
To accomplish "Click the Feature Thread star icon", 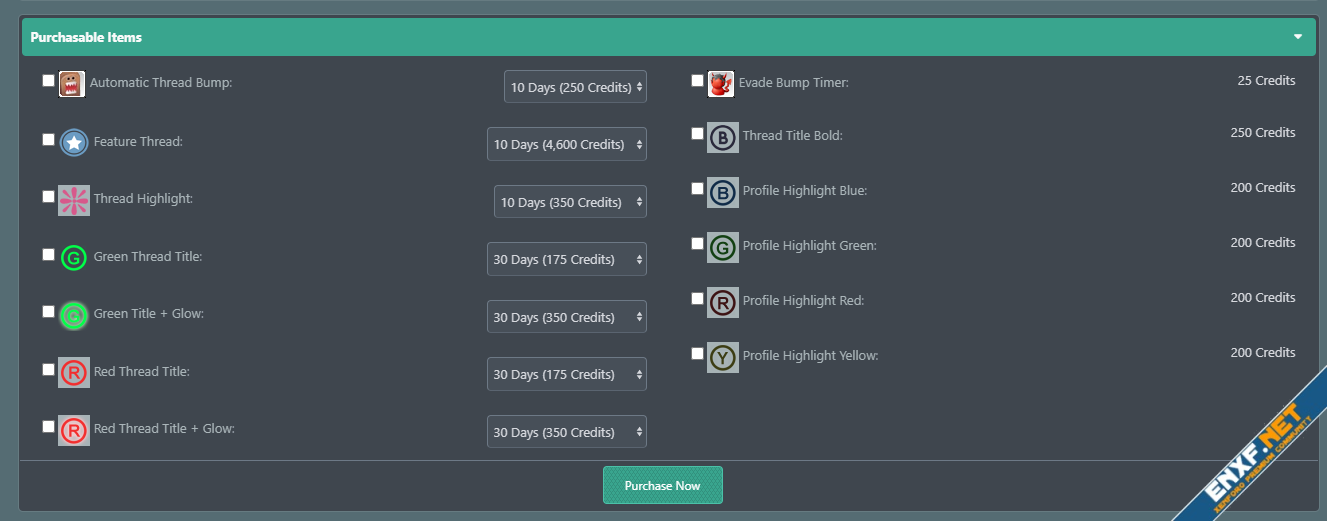I will tap(74, 143).
